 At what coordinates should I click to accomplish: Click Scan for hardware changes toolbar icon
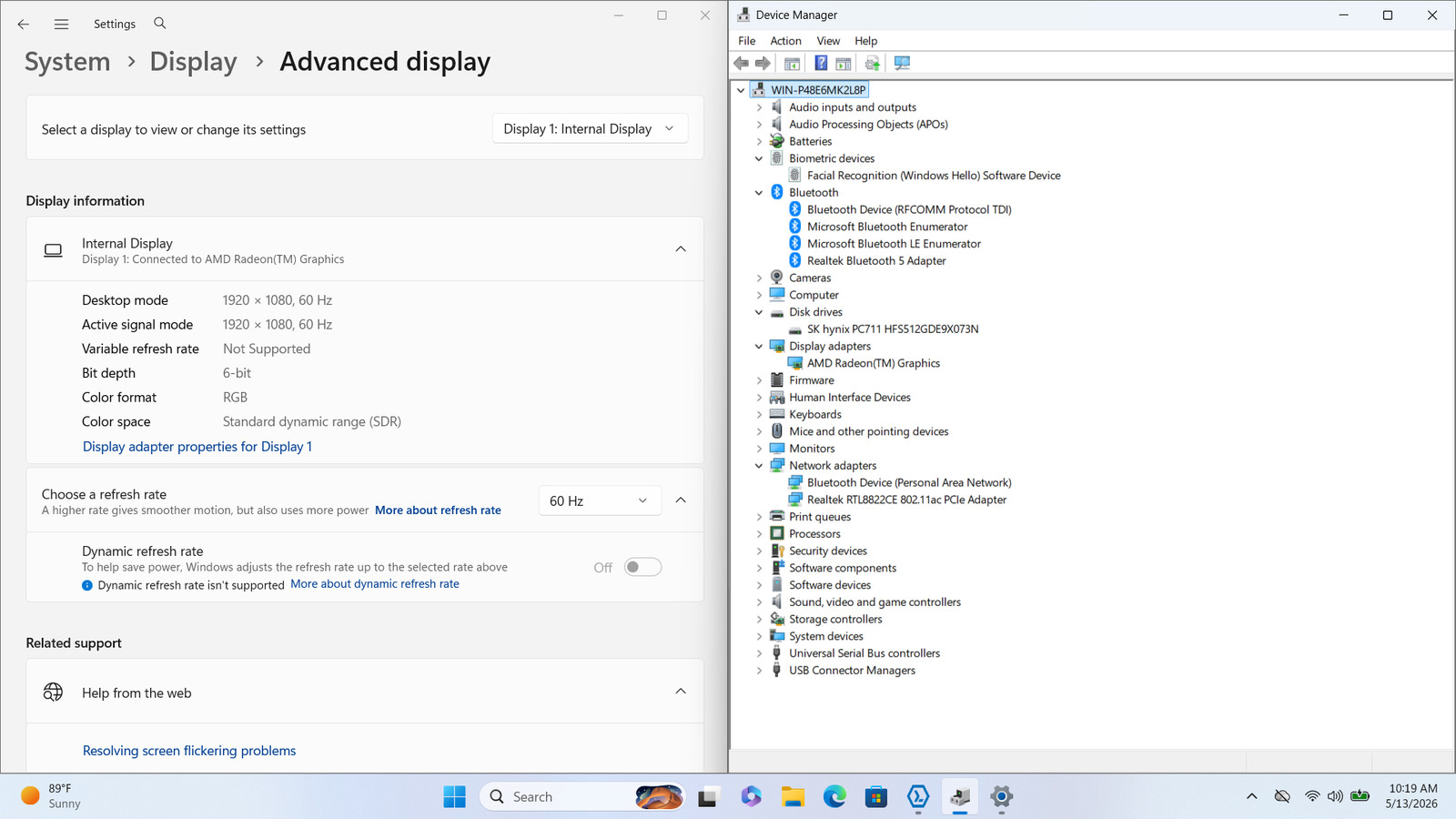[x=902, y=63]
